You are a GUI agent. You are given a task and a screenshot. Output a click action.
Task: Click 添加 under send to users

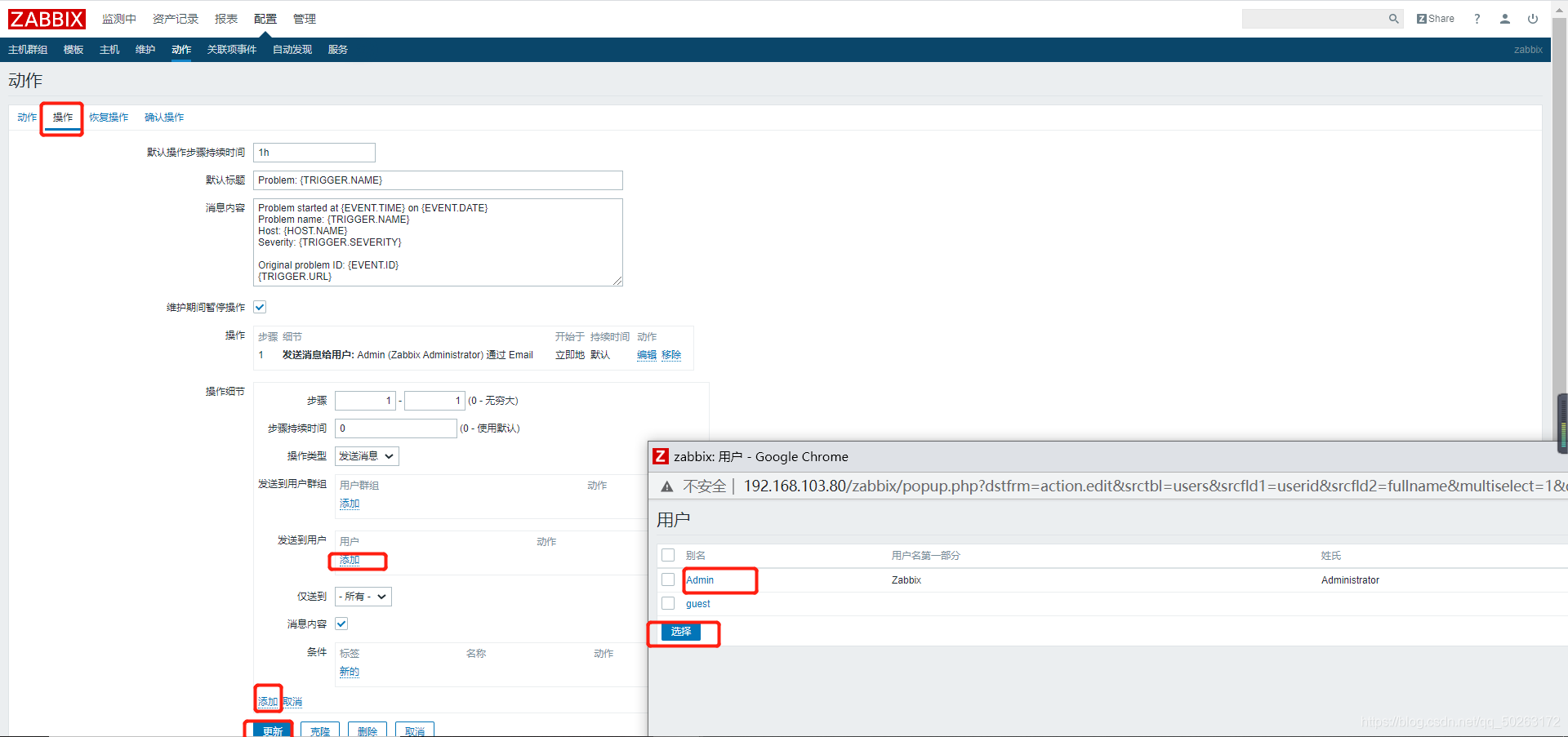pyautogui.click(x=350, y=560)
